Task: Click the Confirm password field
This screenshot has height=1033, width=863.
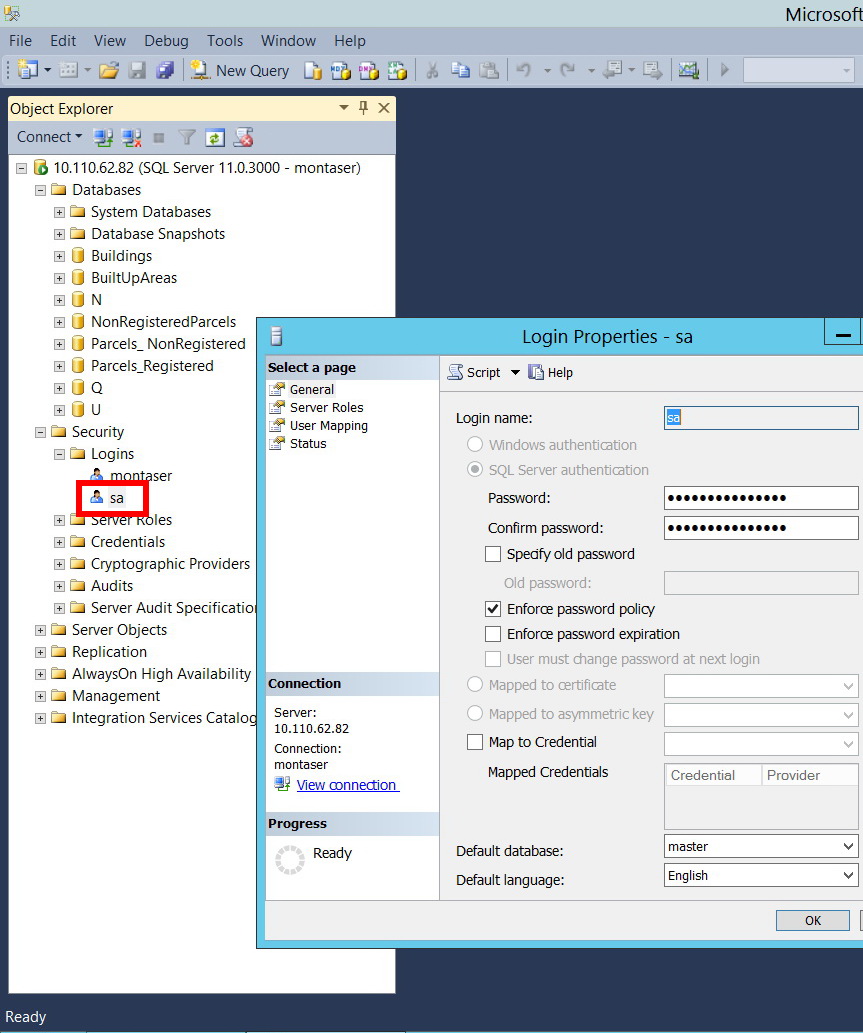Action: point(761,528)
